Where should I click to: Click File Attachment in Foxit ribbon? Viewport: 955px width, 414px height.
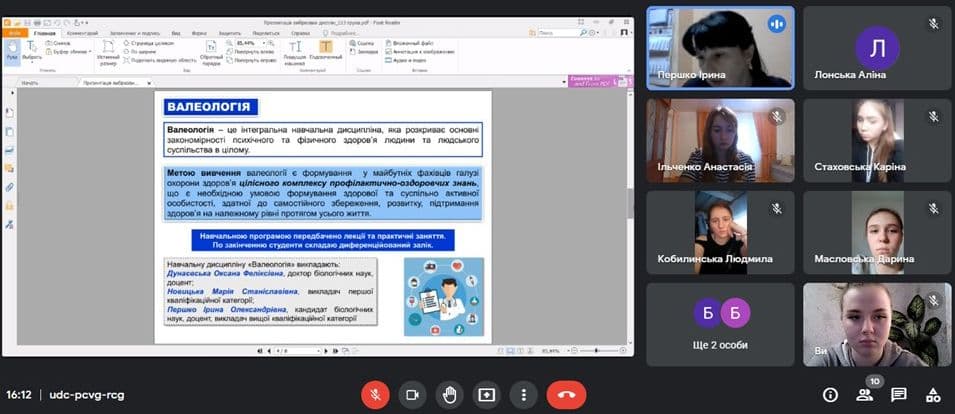[x=409, y=44]
